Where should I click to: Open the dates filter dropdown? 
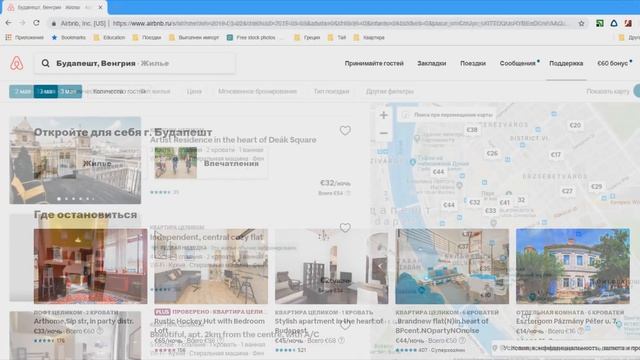point(46,91)
